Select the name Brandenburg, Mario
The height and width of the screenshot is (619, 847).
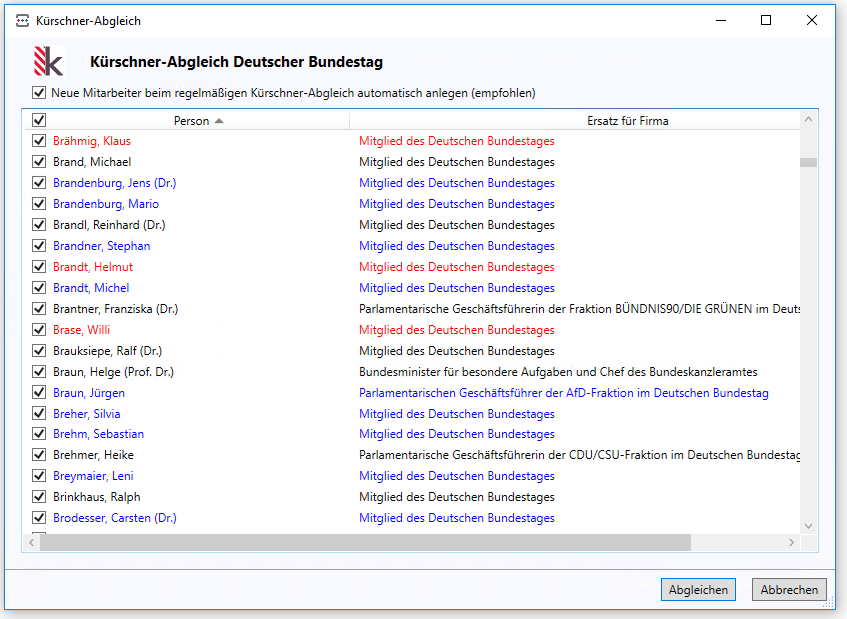point(106,204)
